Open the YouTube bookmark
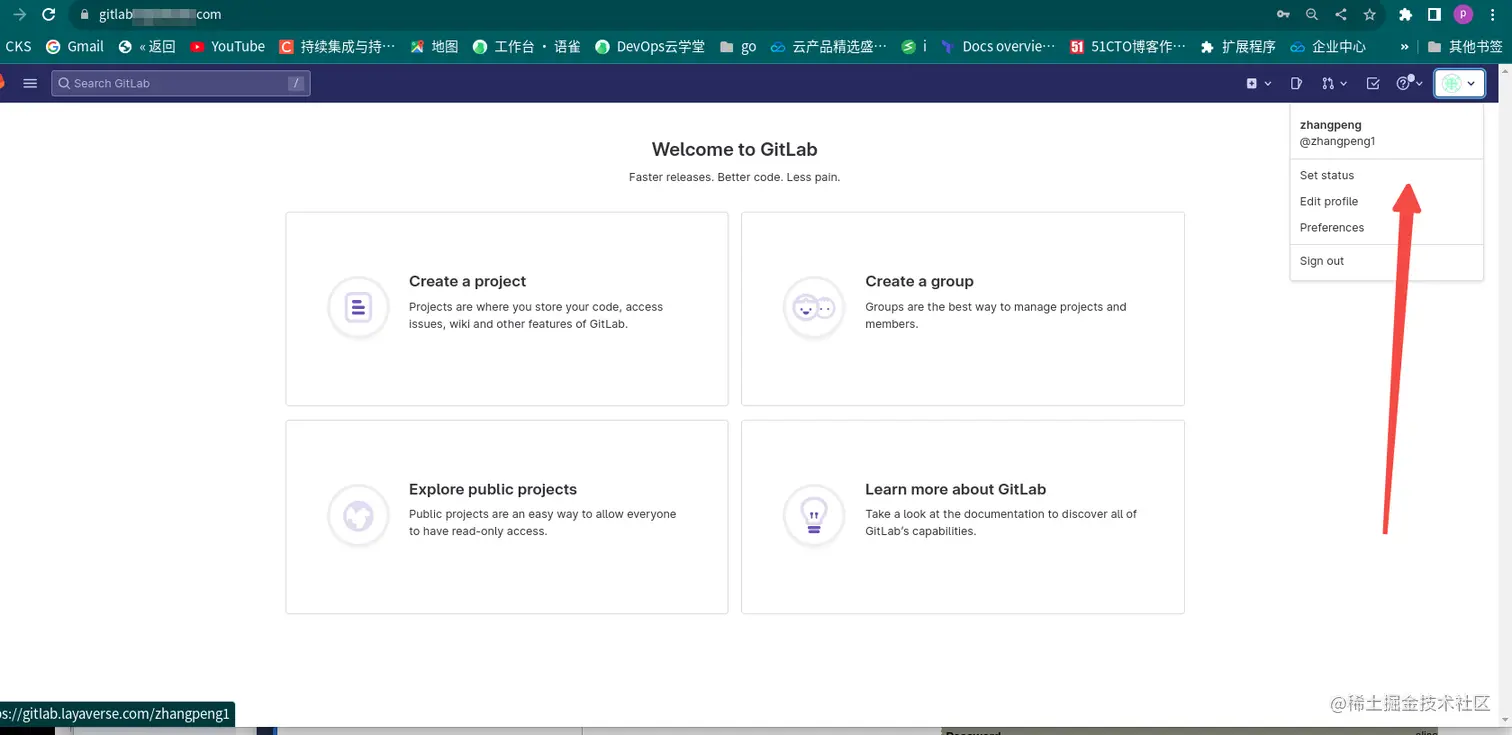The image size is (1512, 735). [227, 46]
